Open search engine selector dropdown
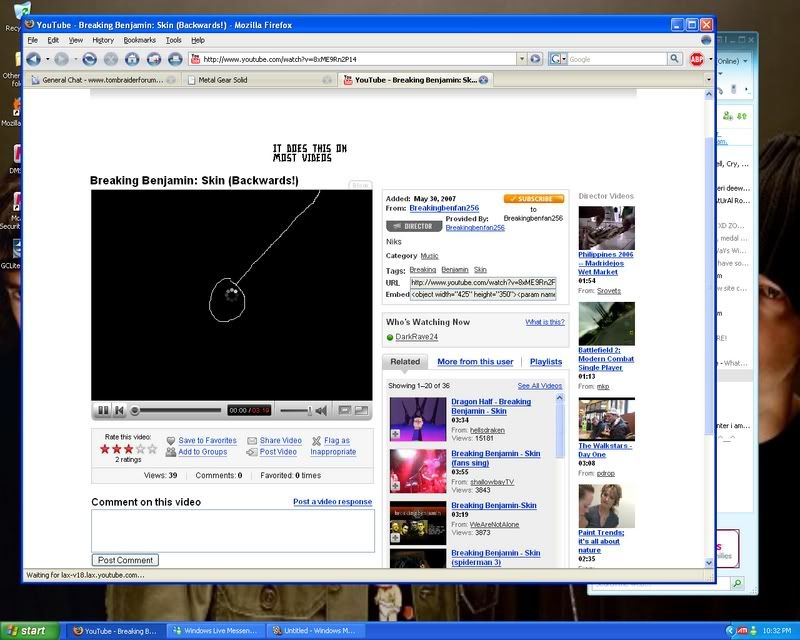The height and width of the screenshot is (640, 800). coord(558,59)
